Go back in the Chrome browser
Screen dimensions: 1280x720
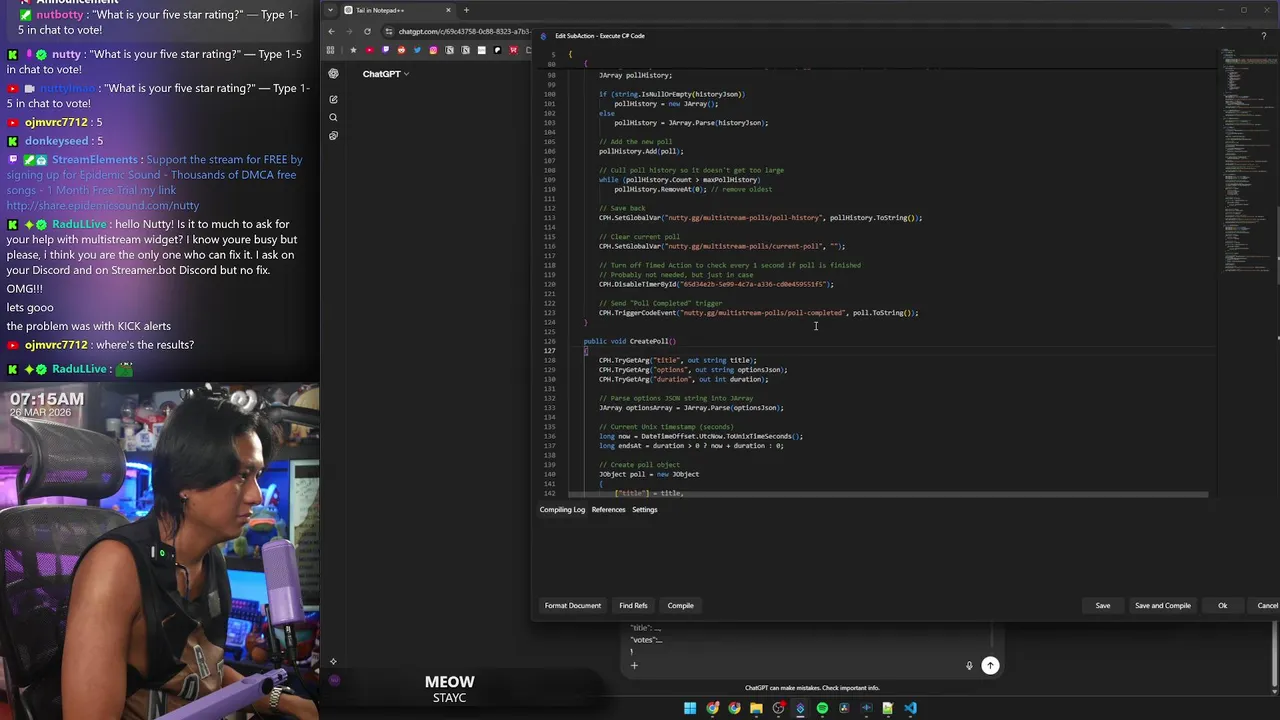(x=331, y=31)
